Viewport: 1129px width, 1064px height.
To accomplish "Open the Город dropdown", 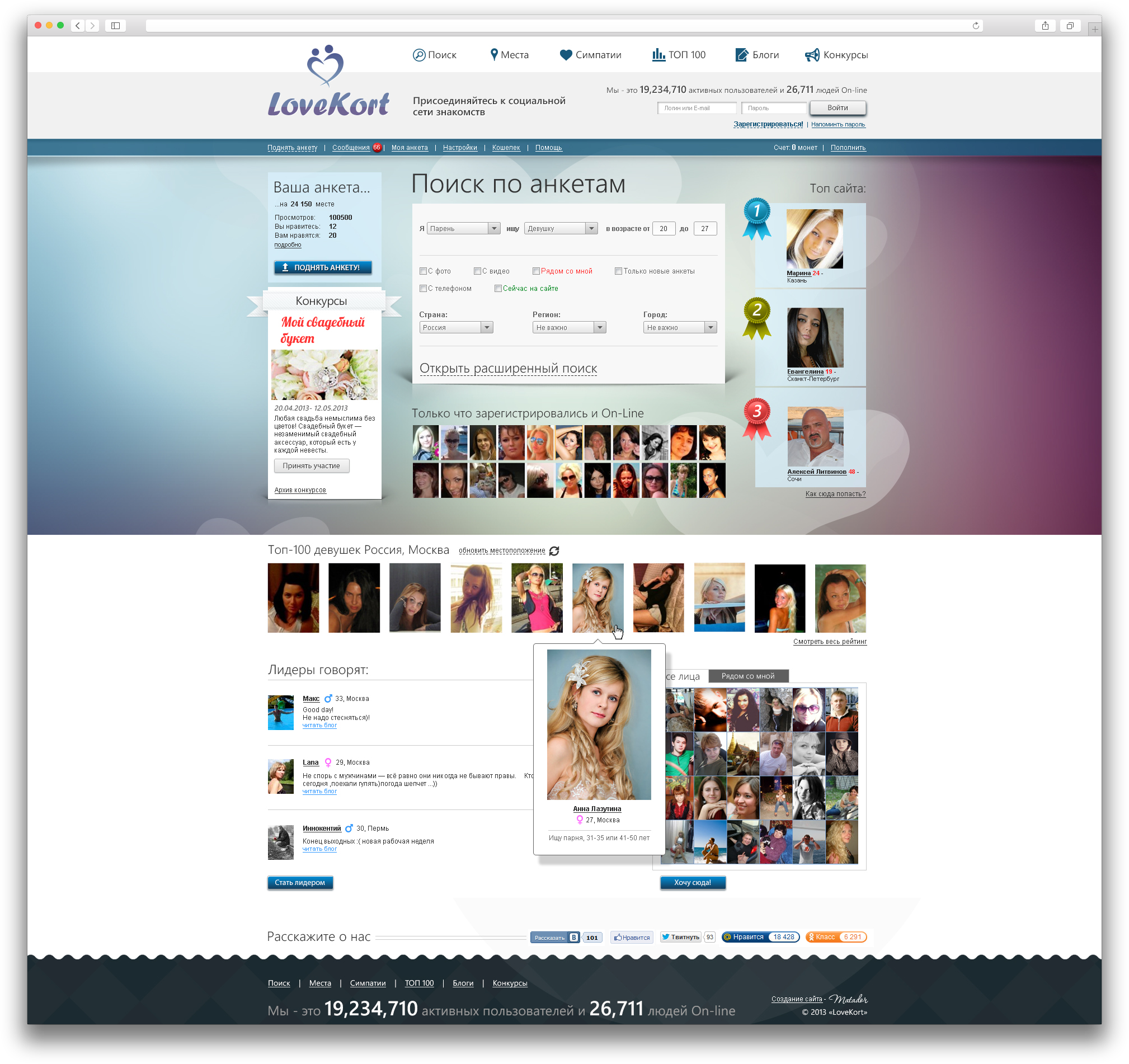I will 680,328.
